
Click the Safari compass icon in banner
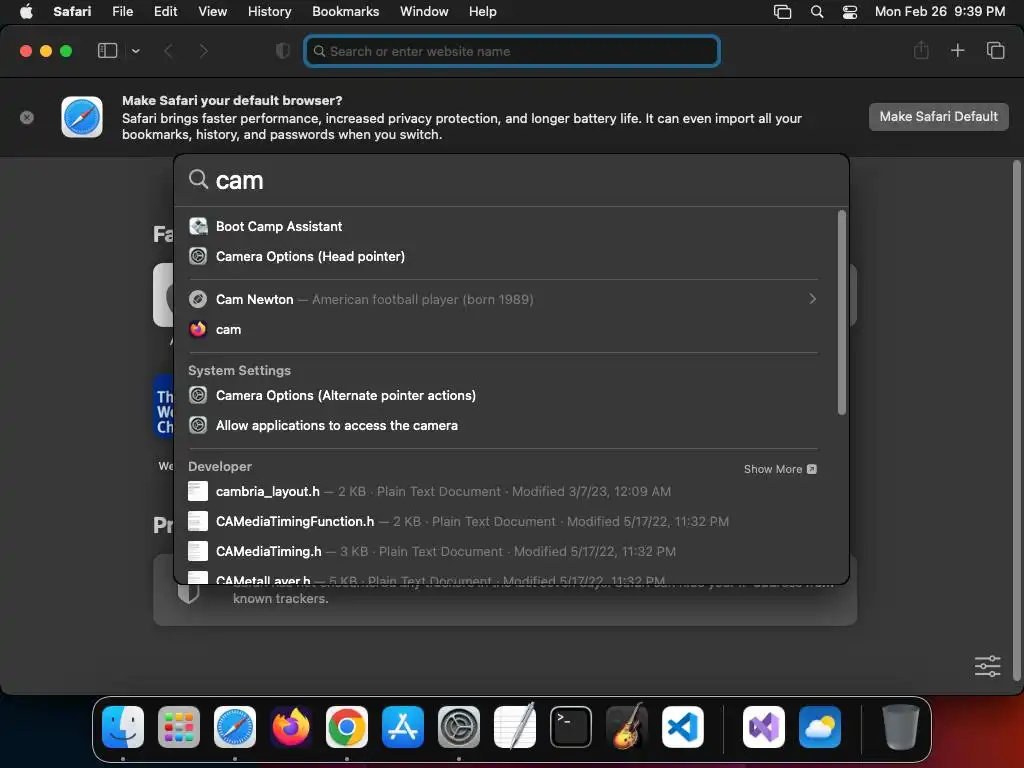[x=82, y=117]
